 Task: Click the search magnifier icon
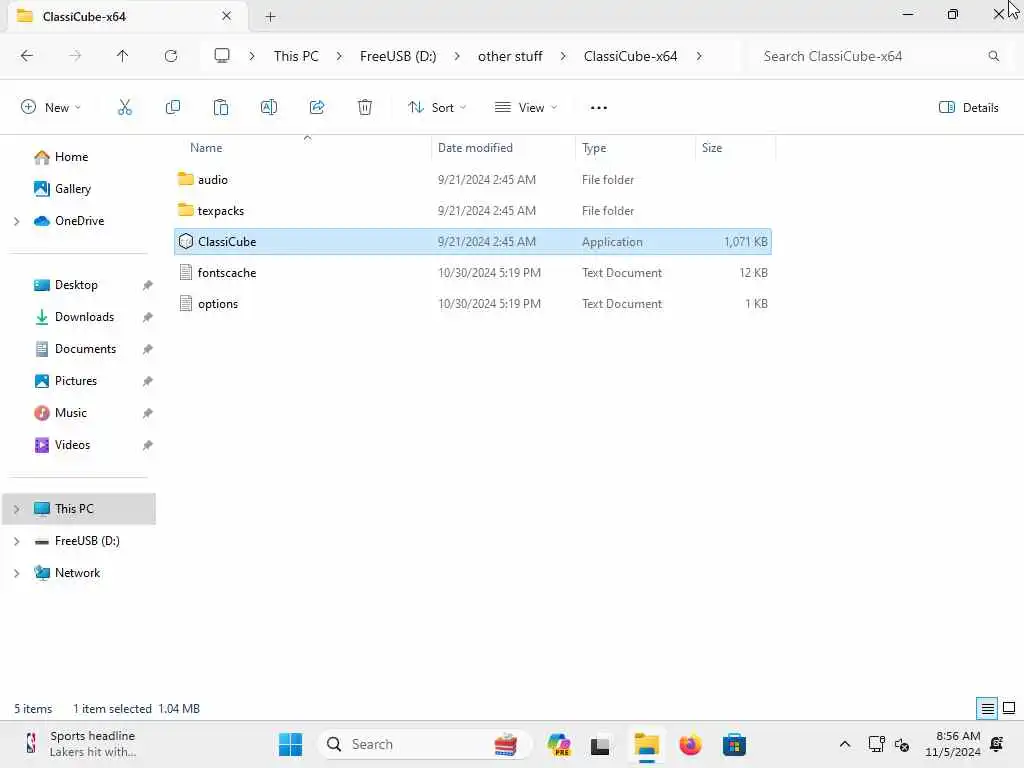click(x=993, y=56)
